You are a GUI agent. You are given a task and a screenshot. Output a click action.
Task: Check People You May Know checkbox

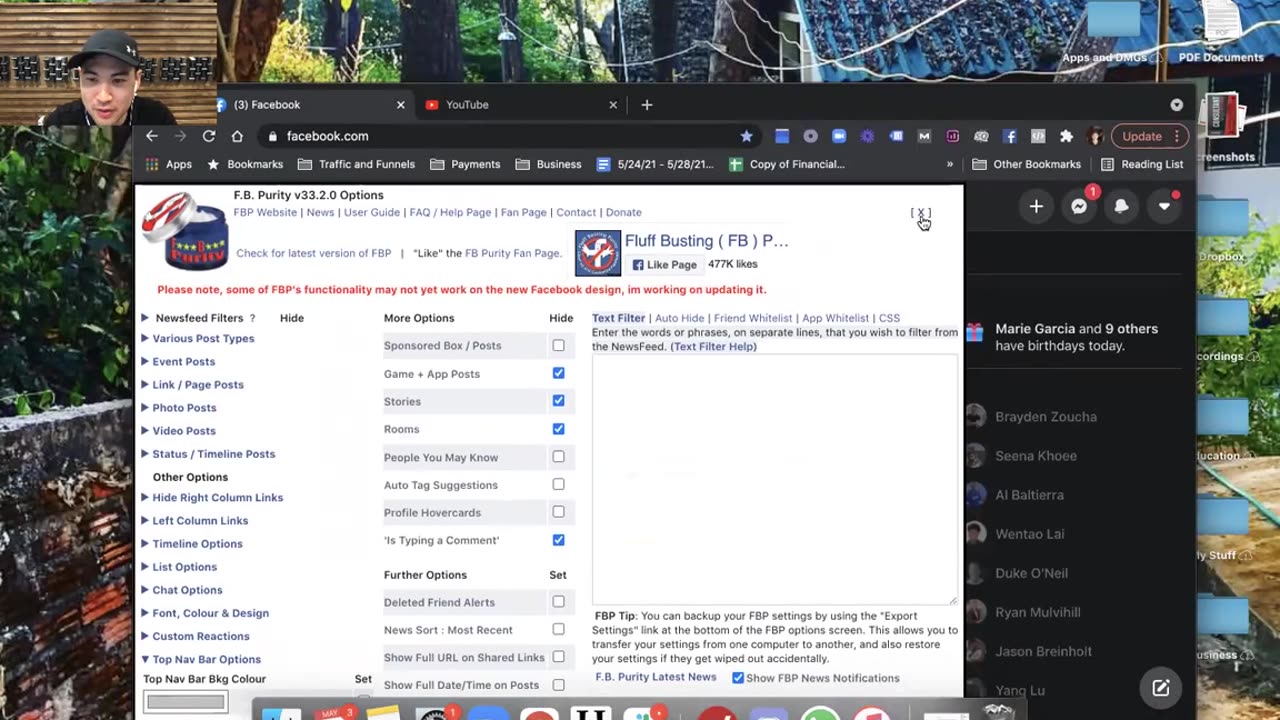tap(558, 457)
